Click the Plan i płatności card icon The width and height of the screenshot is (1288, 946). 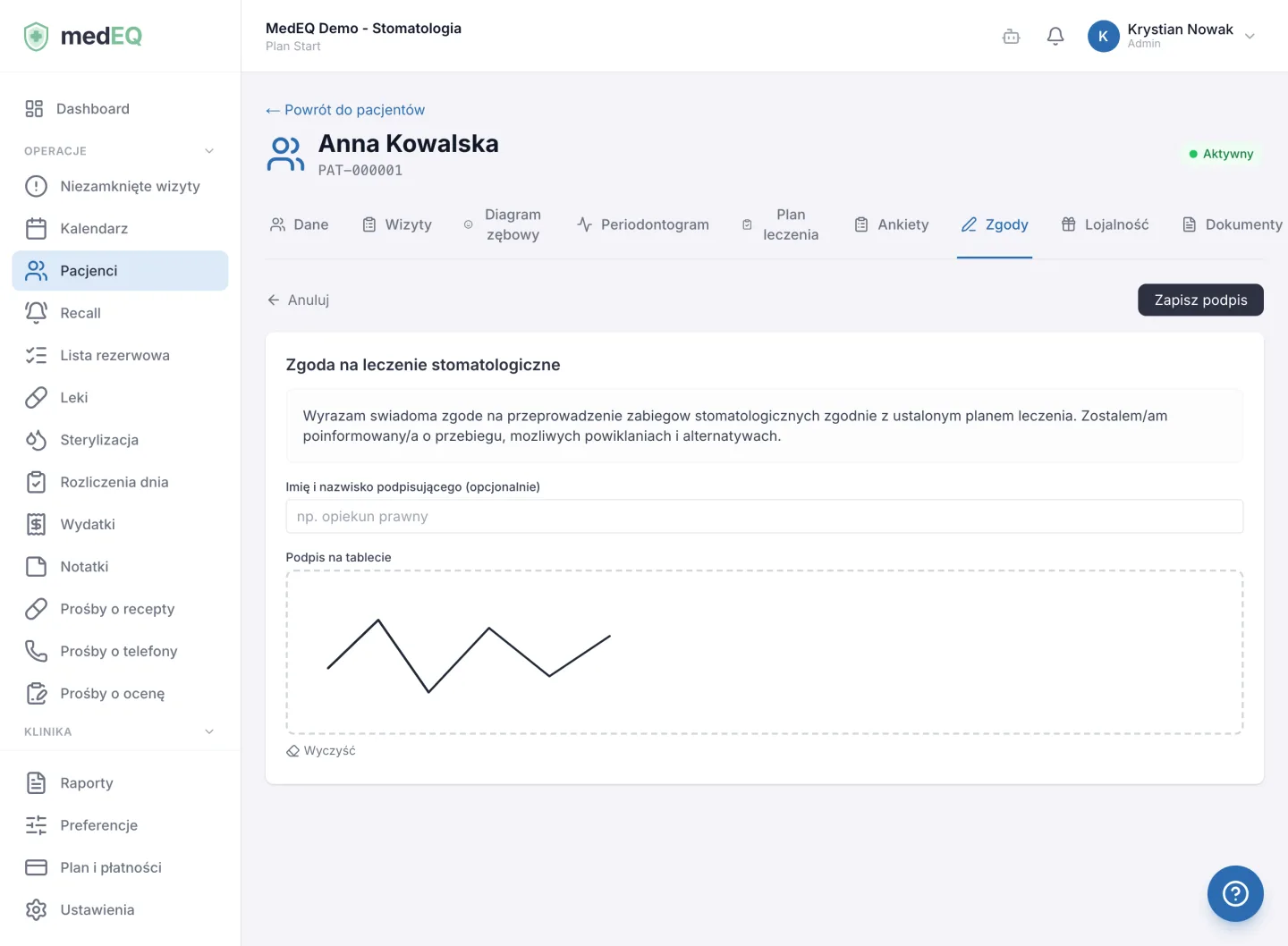(36, 867)
